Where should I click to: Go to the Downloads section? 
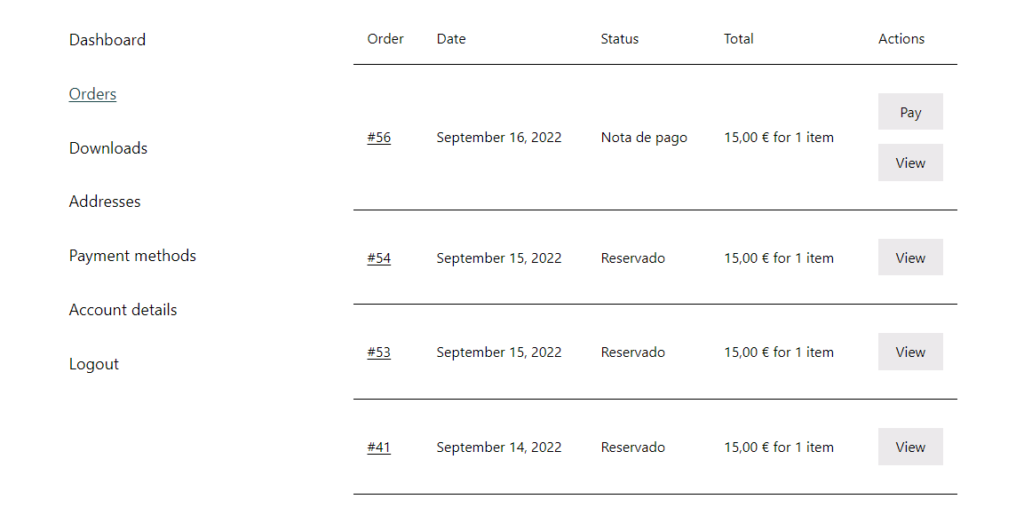click(108, 148)
